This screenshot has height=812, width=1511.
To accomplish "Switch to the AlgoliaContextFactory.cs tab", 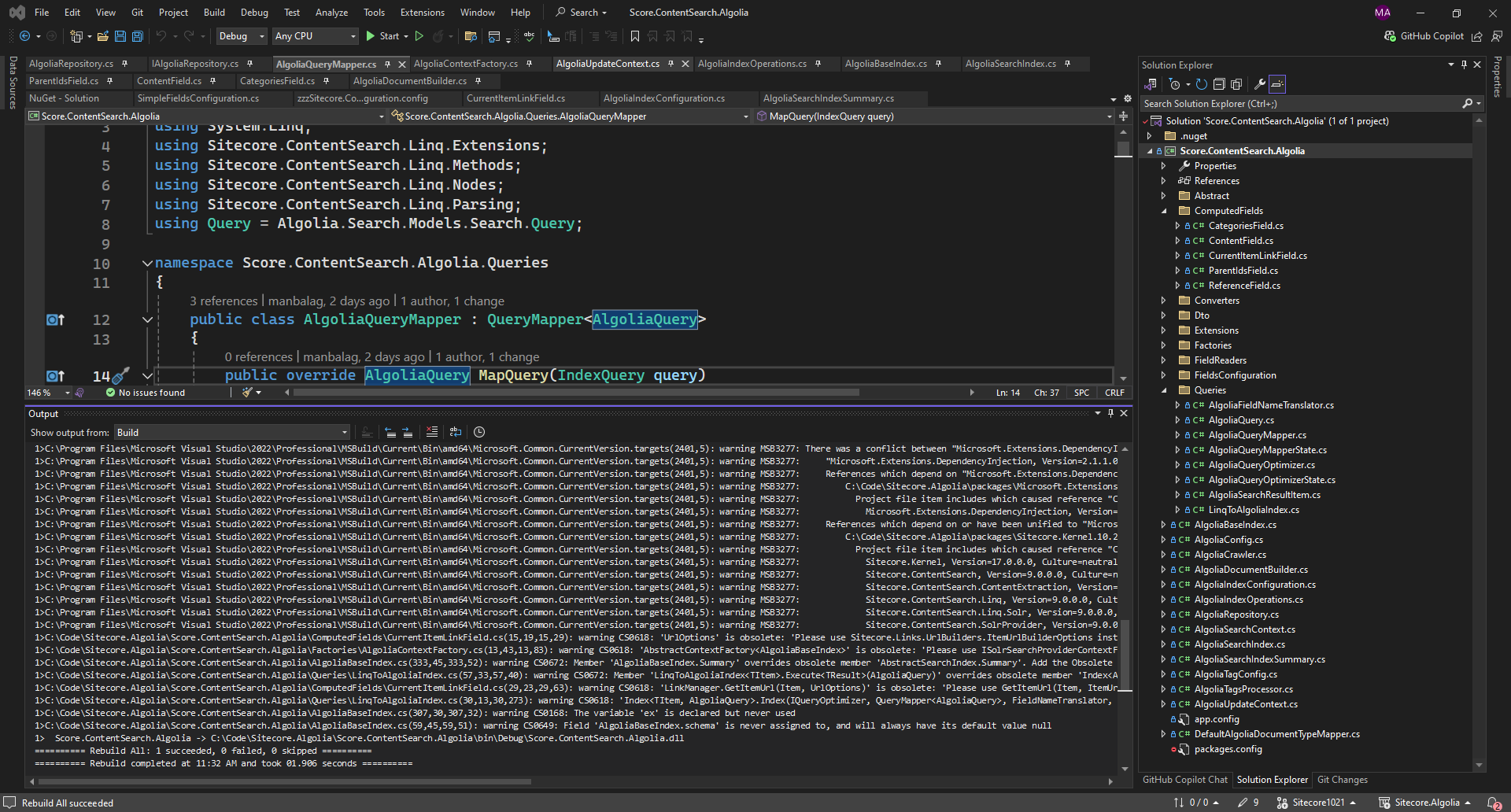I will (466, 64).
